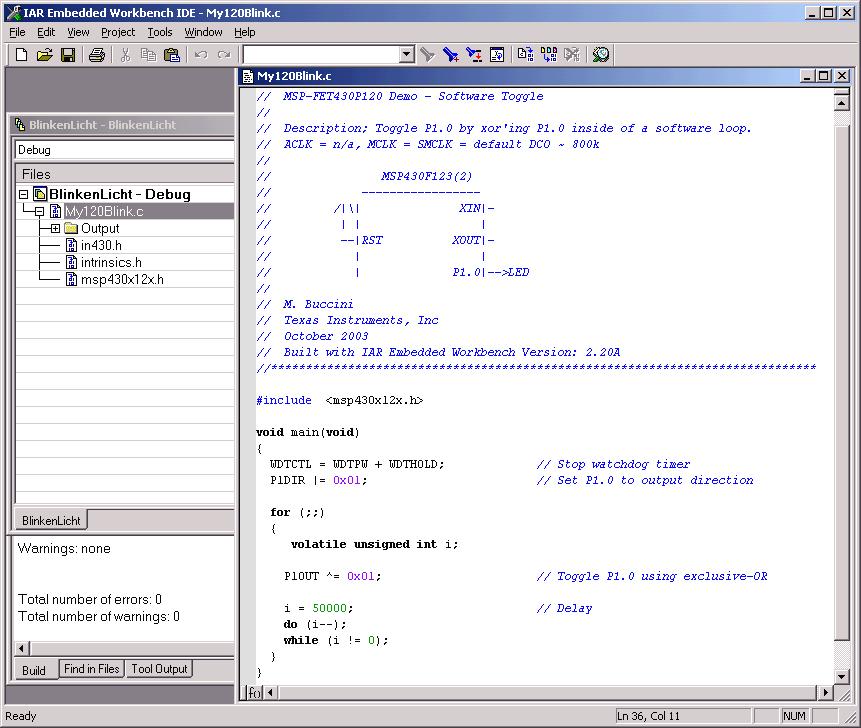The height and width of the screenshot is (728, 861).
Task: Click the function list button beside the editor scrollbar
Action: coord(254,692)
